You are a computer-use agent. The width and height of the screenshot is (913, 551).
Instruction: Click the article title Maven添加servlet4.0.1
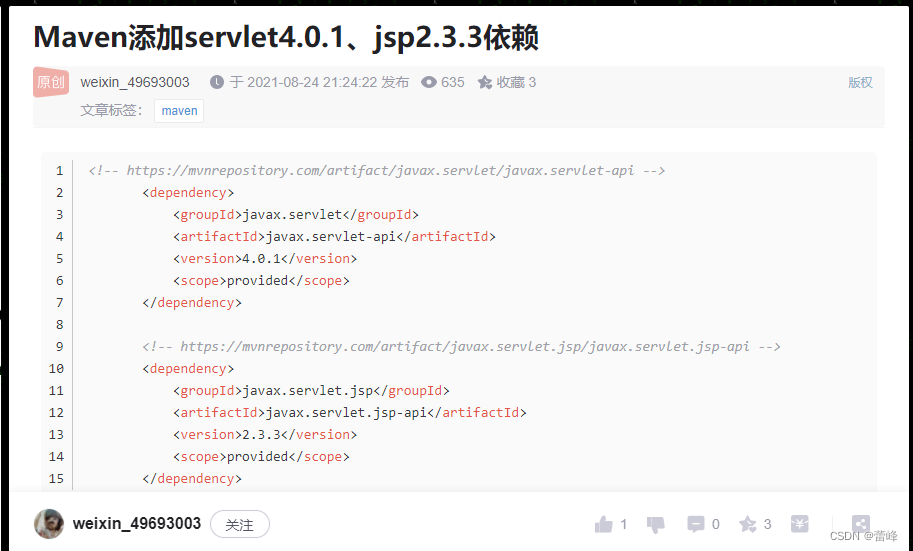pos(286,38)
